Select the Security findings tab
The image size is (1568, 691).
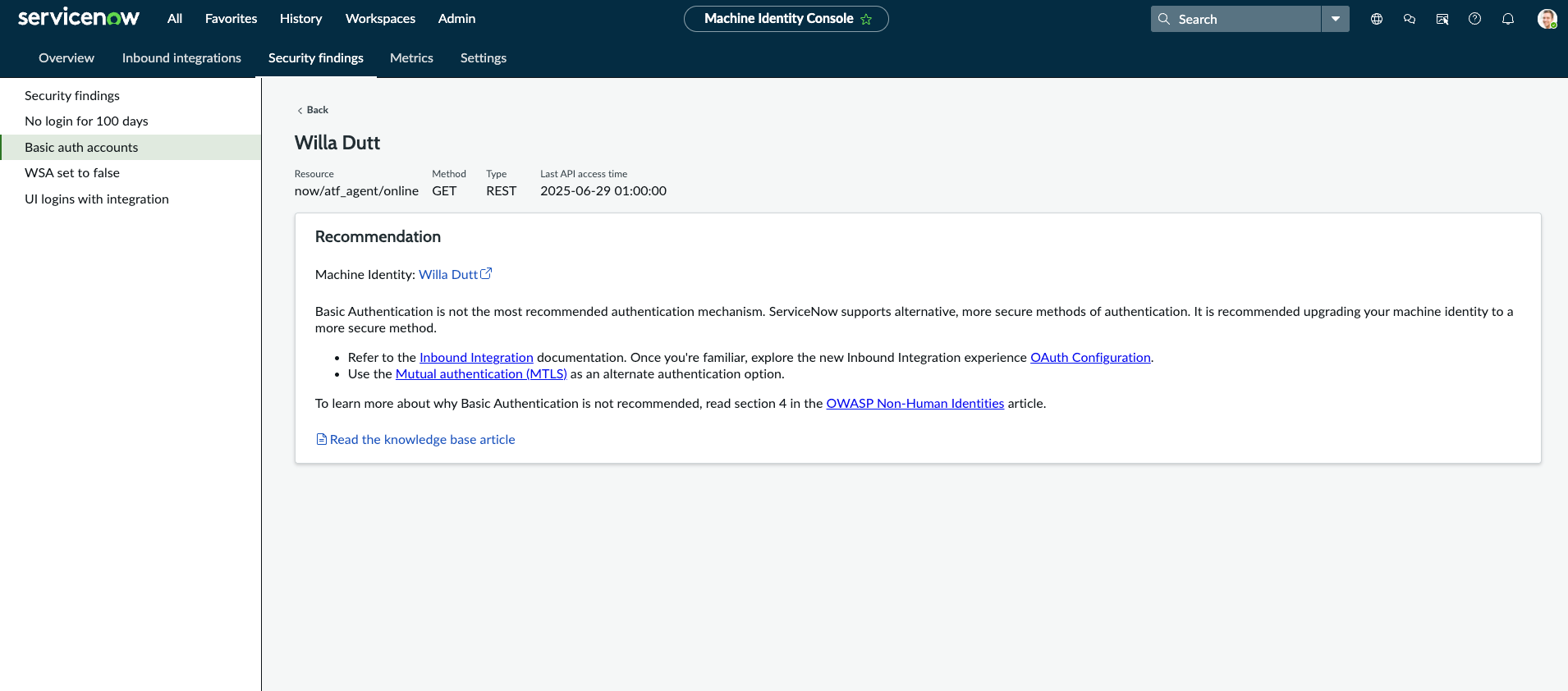tap(316, 58)
